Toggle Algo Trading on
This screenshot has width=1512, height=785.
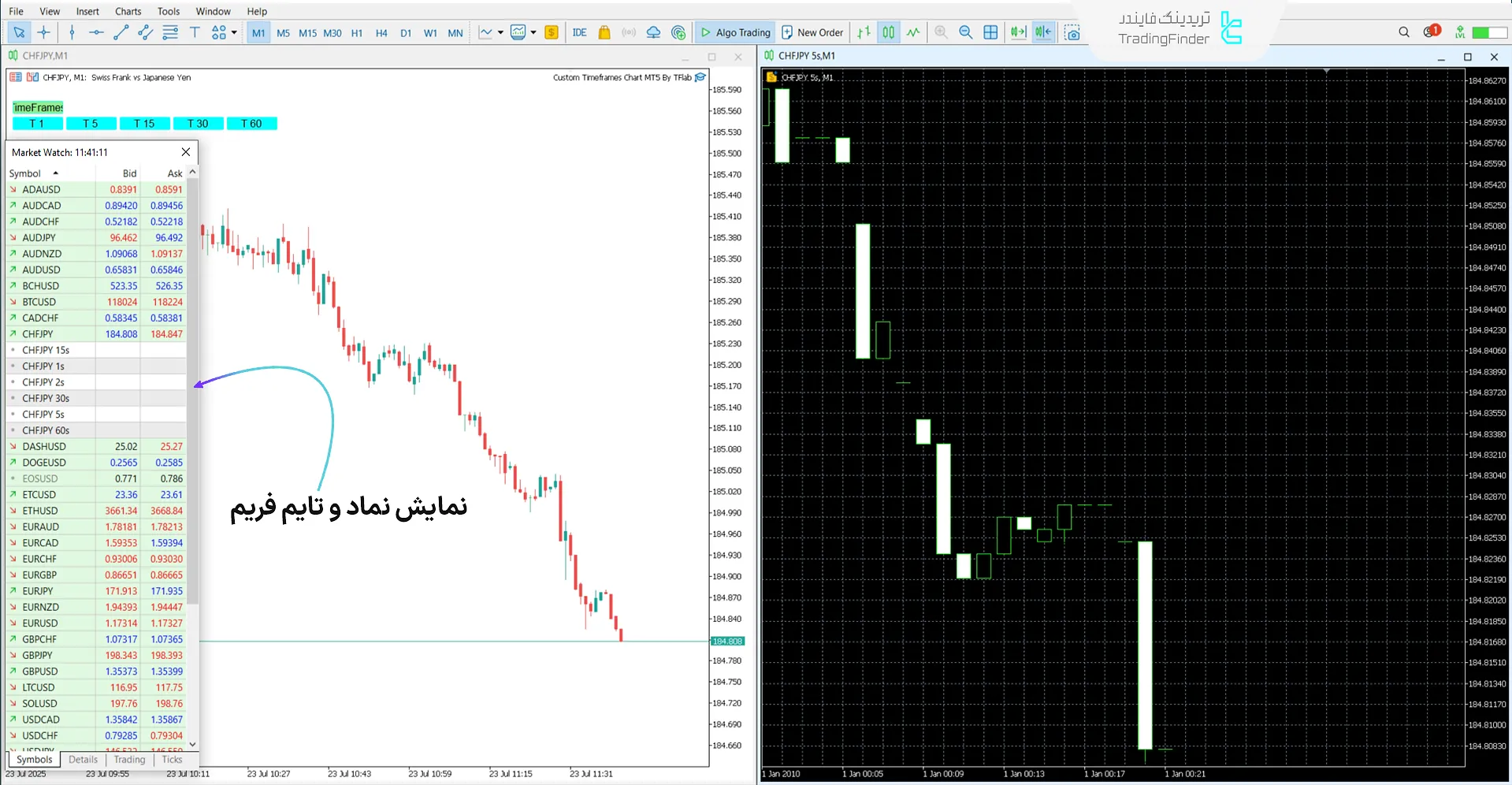click(735, 32)
